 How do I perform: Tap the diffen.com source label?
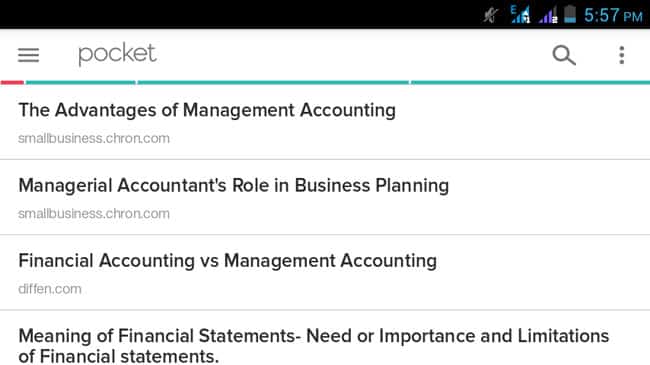[x=50, y=289]
